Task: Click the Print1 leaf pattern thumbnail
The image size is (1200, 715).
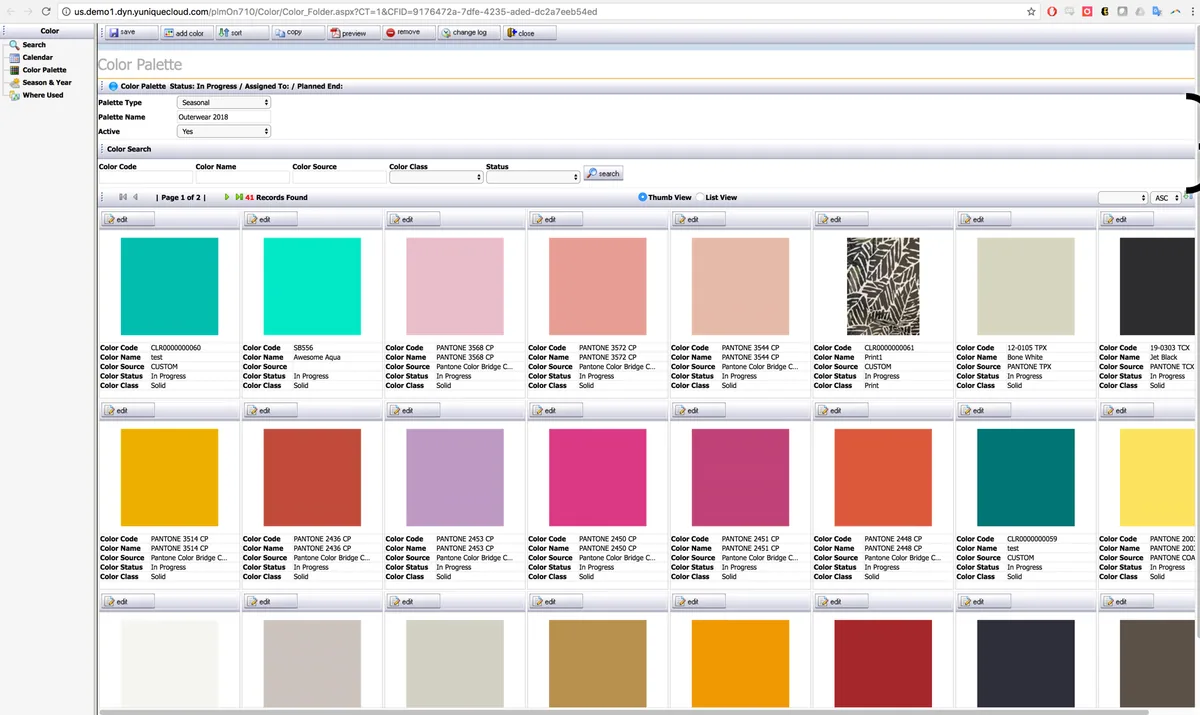Action: 883,286
